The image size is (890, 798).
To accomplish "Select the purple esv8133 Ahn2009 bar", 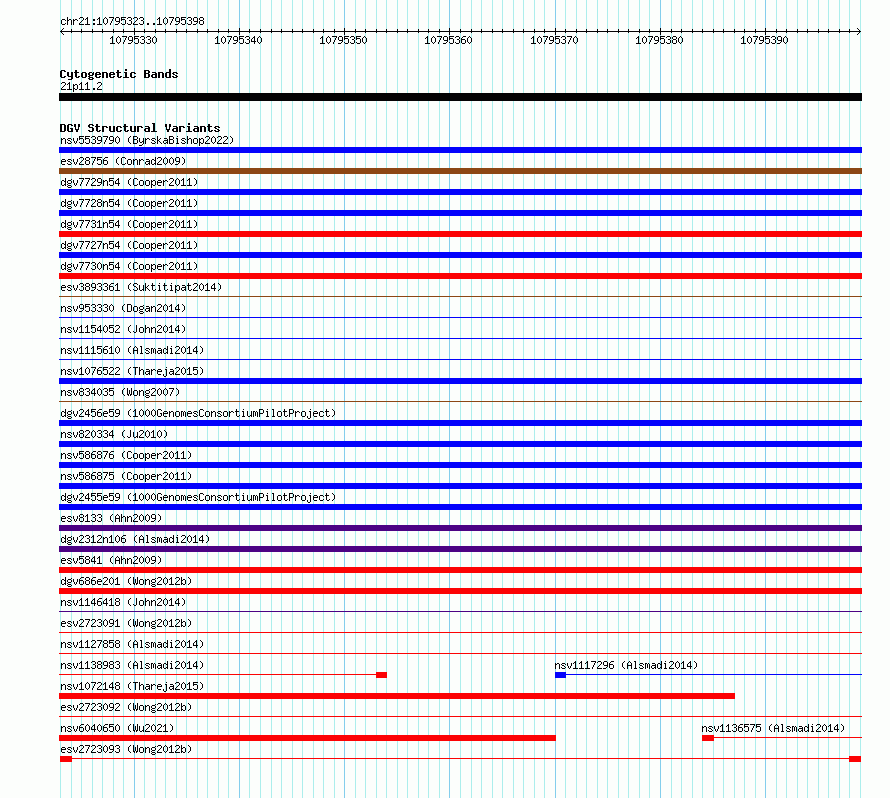I will pyautogui.click(x=460, y=528).
